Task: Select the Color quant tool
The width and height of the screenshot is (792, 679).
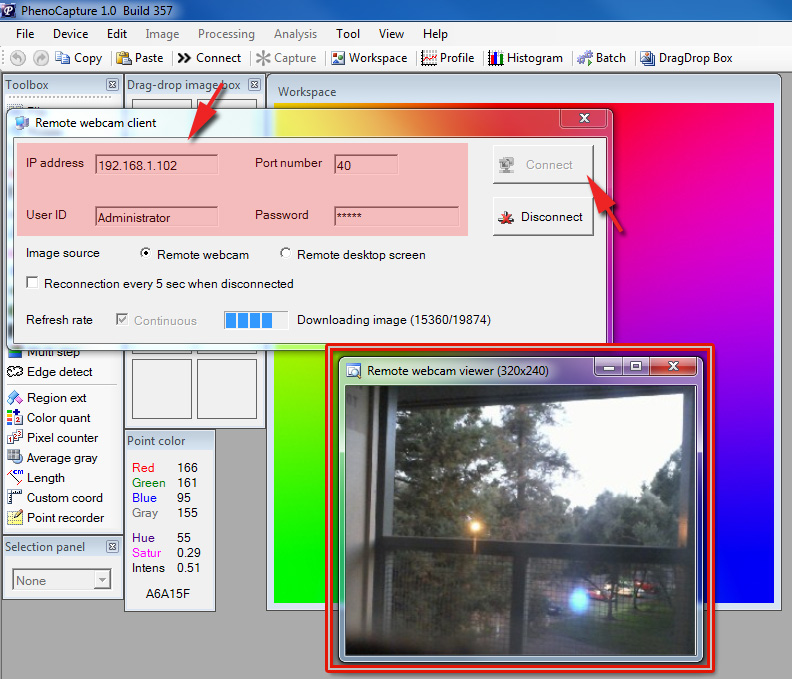Action: point(58,418)
